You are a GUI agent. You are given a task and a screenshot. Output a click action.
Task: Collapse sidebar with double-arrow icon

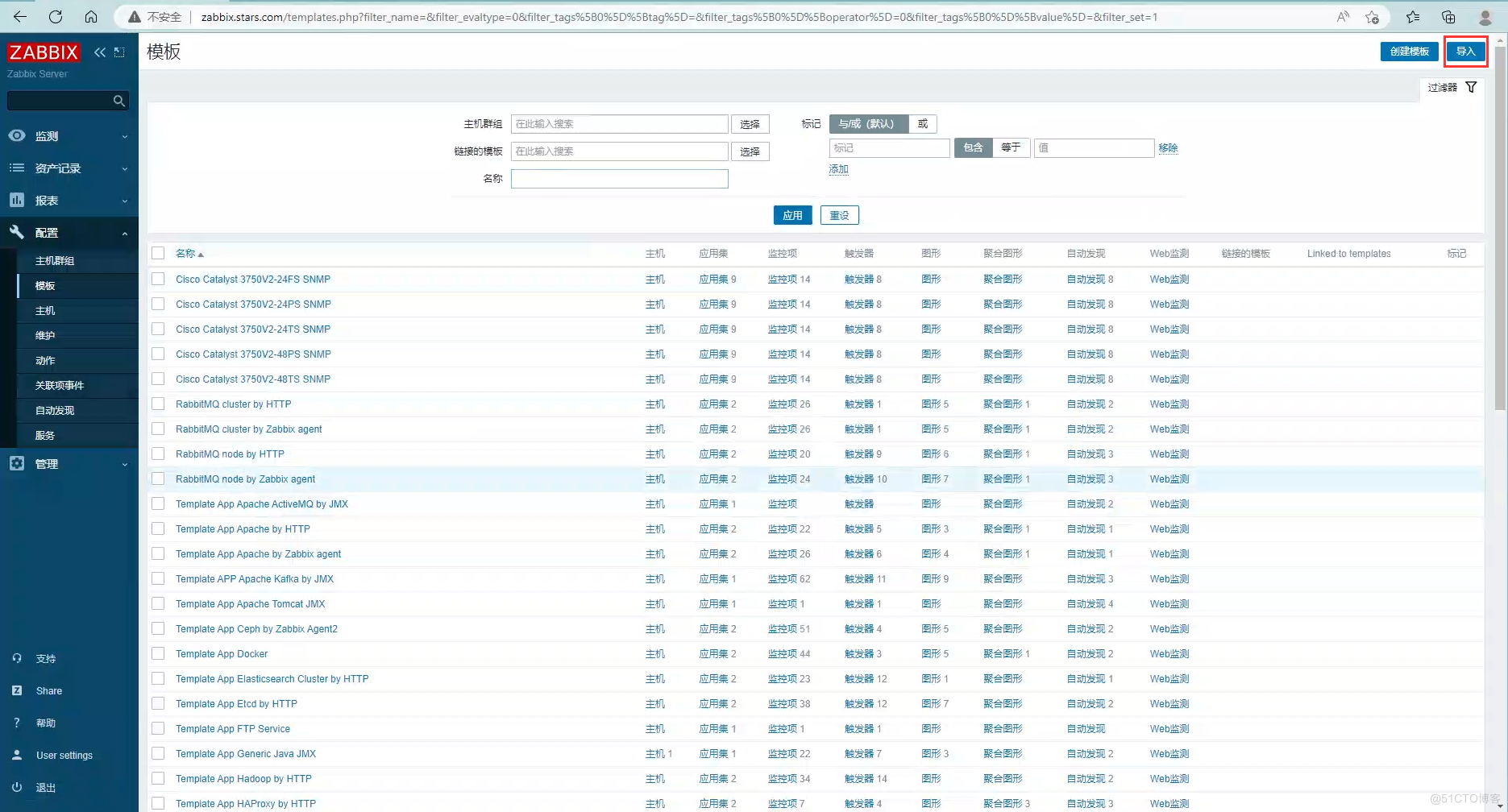pyautogui.click(x=100, y=52)
